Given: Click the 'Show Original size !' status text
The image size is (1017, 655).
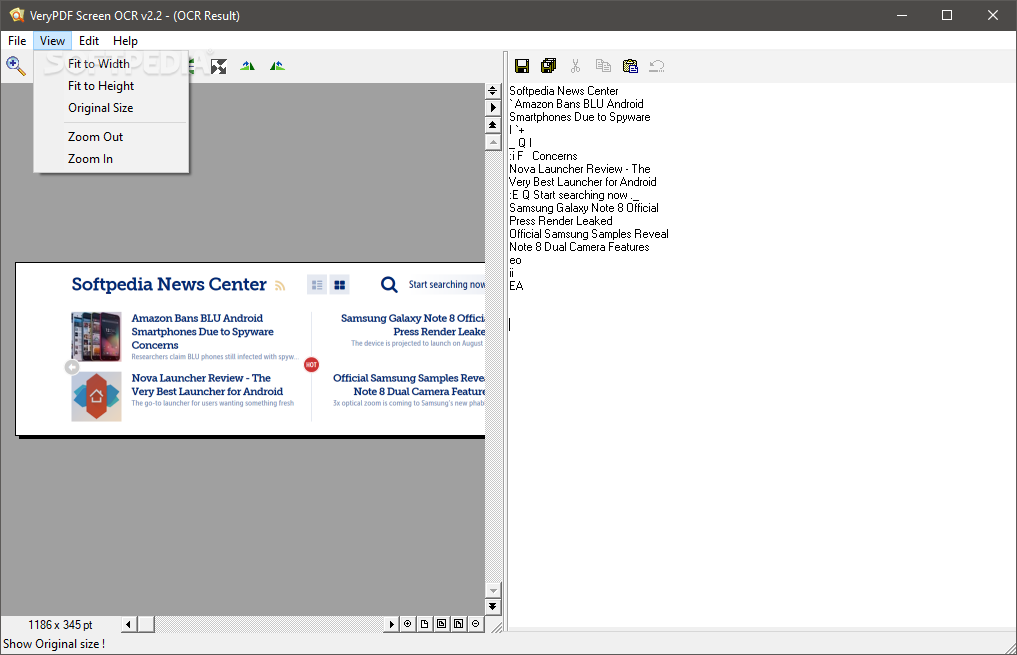Looking at the screenshot, I should pyautogui.click(x=54, y=644).
